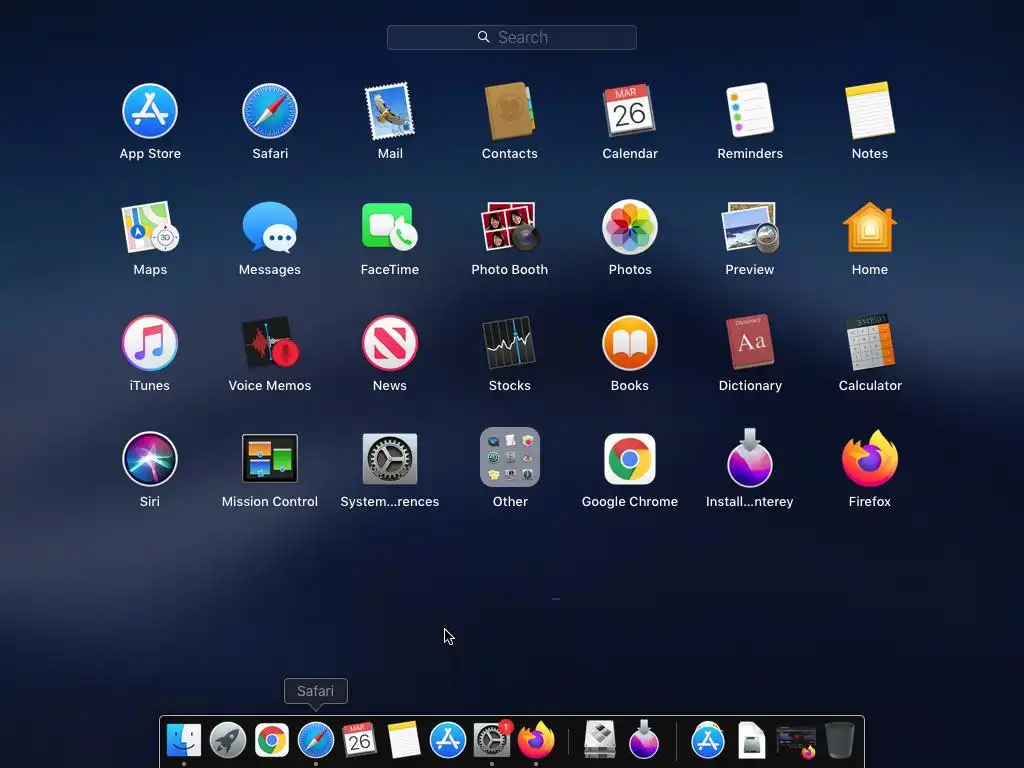Launch the Books app
Image resolution: width=1024 pixels, height=768 pixels.
tap(630, 343)
